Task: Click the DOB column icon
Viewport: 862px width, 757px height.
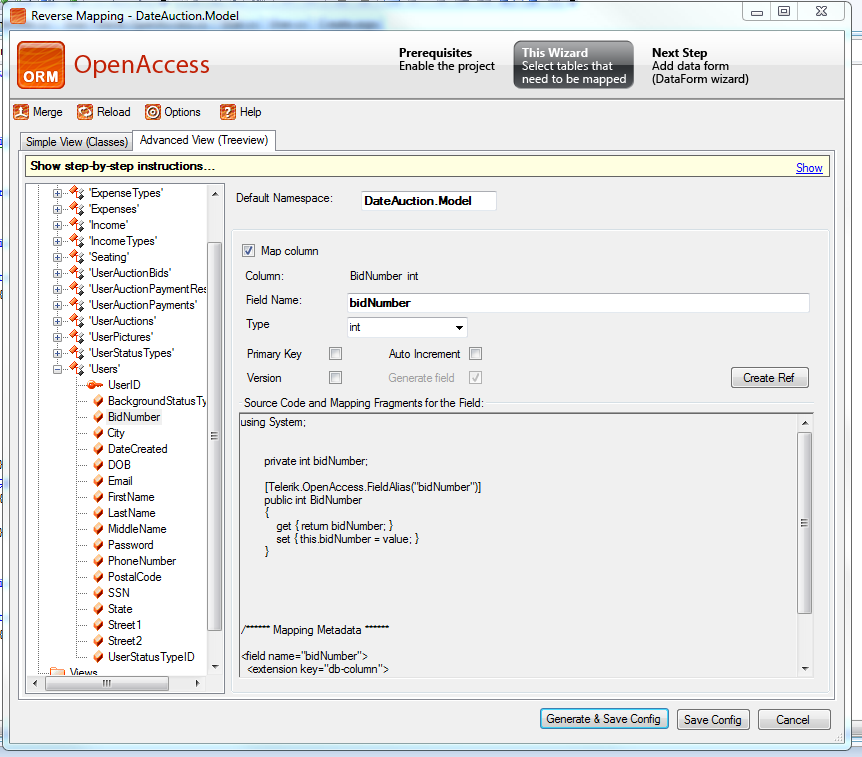Action: point(98,465)
